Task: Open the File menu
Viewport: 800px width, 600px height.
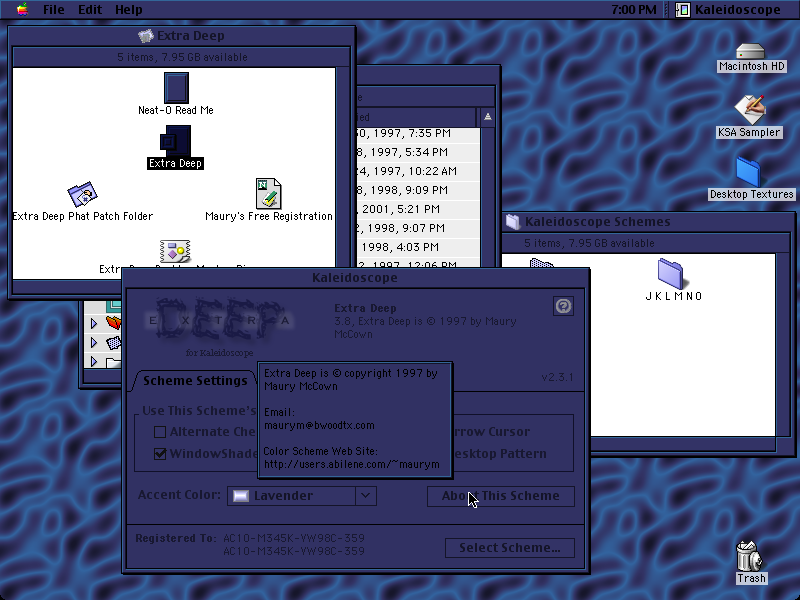Action: pyautogui.click(x=54, y=10)
